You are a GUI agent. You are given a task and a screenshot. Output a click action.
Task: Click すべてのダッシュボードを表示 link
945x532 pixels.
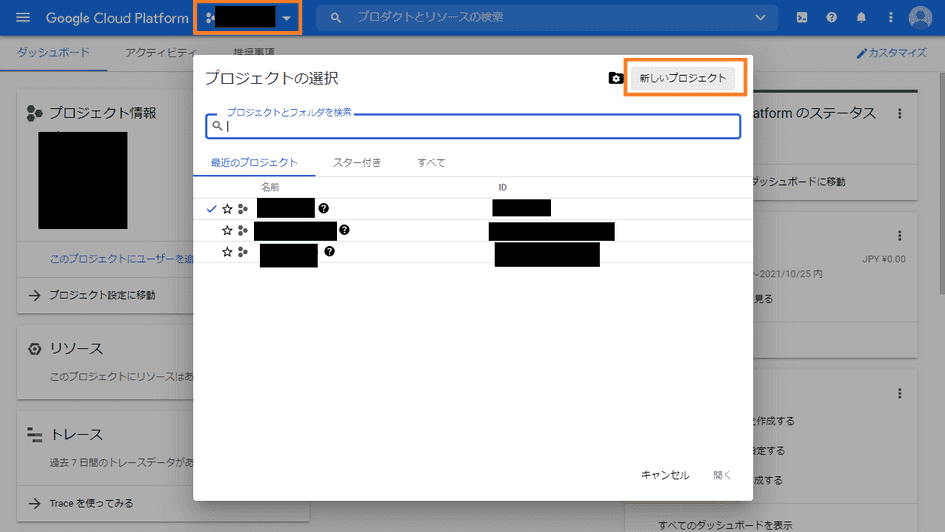point(725,525)
